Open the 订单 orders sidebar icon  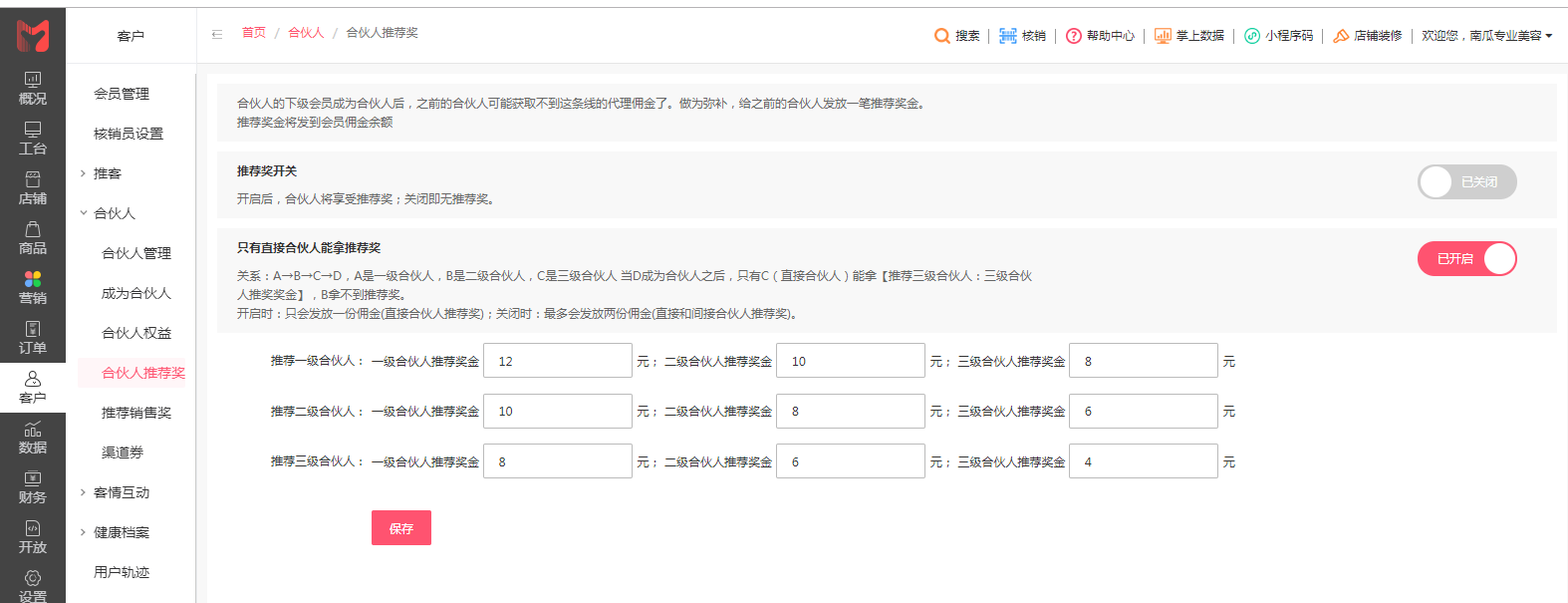[33, 338]
